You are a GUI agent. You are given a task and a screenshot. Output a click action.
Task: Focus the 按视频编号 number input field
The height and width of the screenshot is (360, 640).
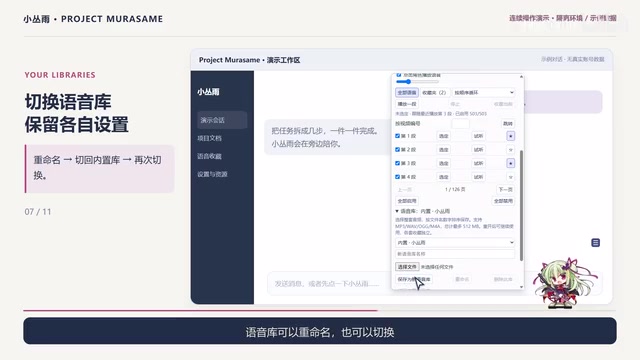click(x=460, y=124)
